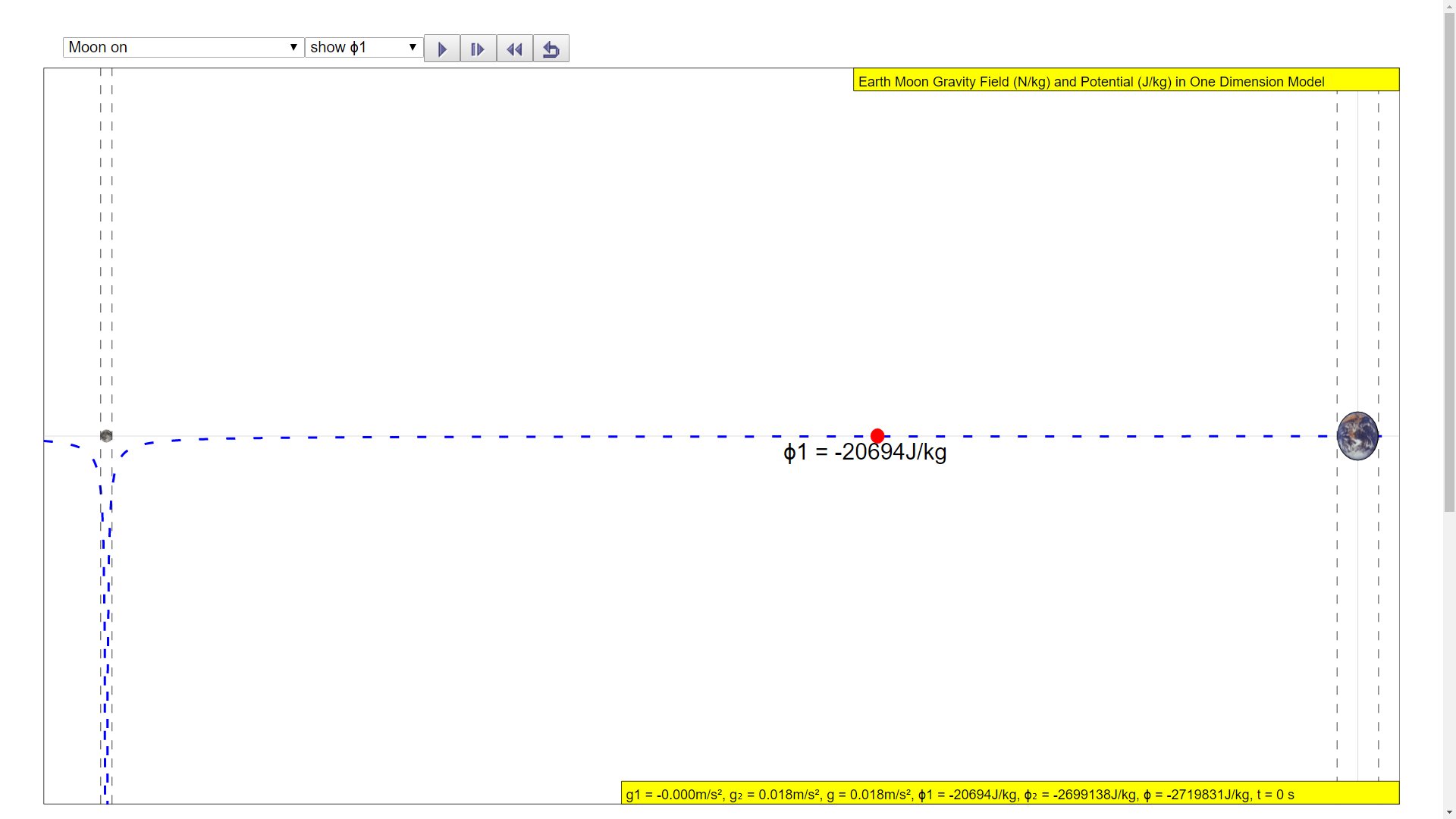Click the red test mass dot
Image resolution: width=1456 pixels, height=819 pixels.
click(877, 436)
